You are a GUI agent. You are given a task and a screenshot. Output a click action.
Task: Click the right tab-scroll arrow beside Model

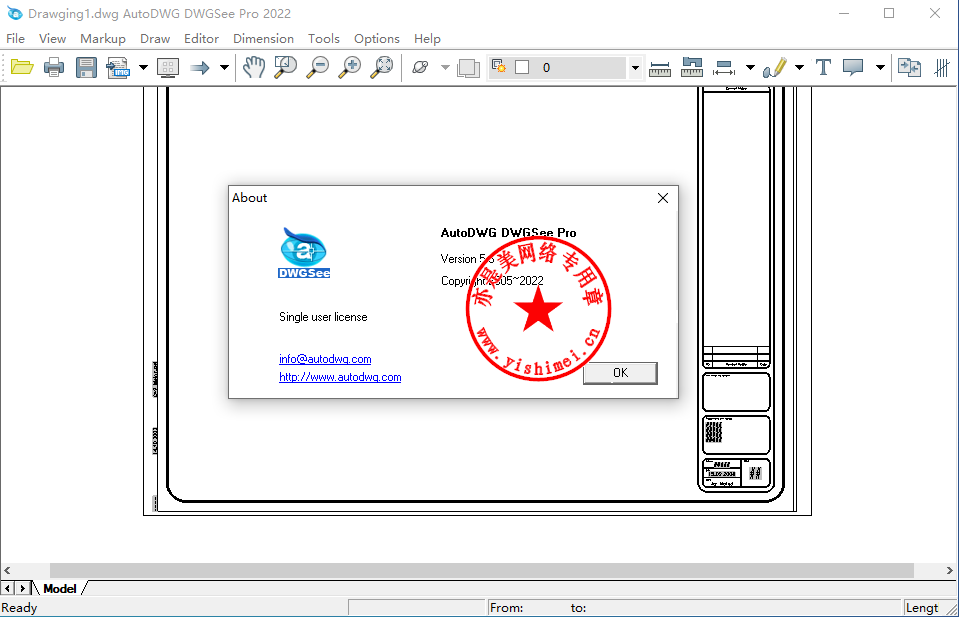coord(23,588)
